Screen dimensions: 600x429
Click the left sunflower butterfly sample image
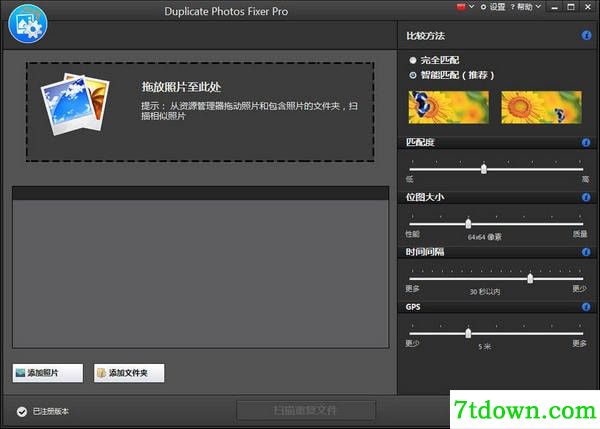click(448, 107)
